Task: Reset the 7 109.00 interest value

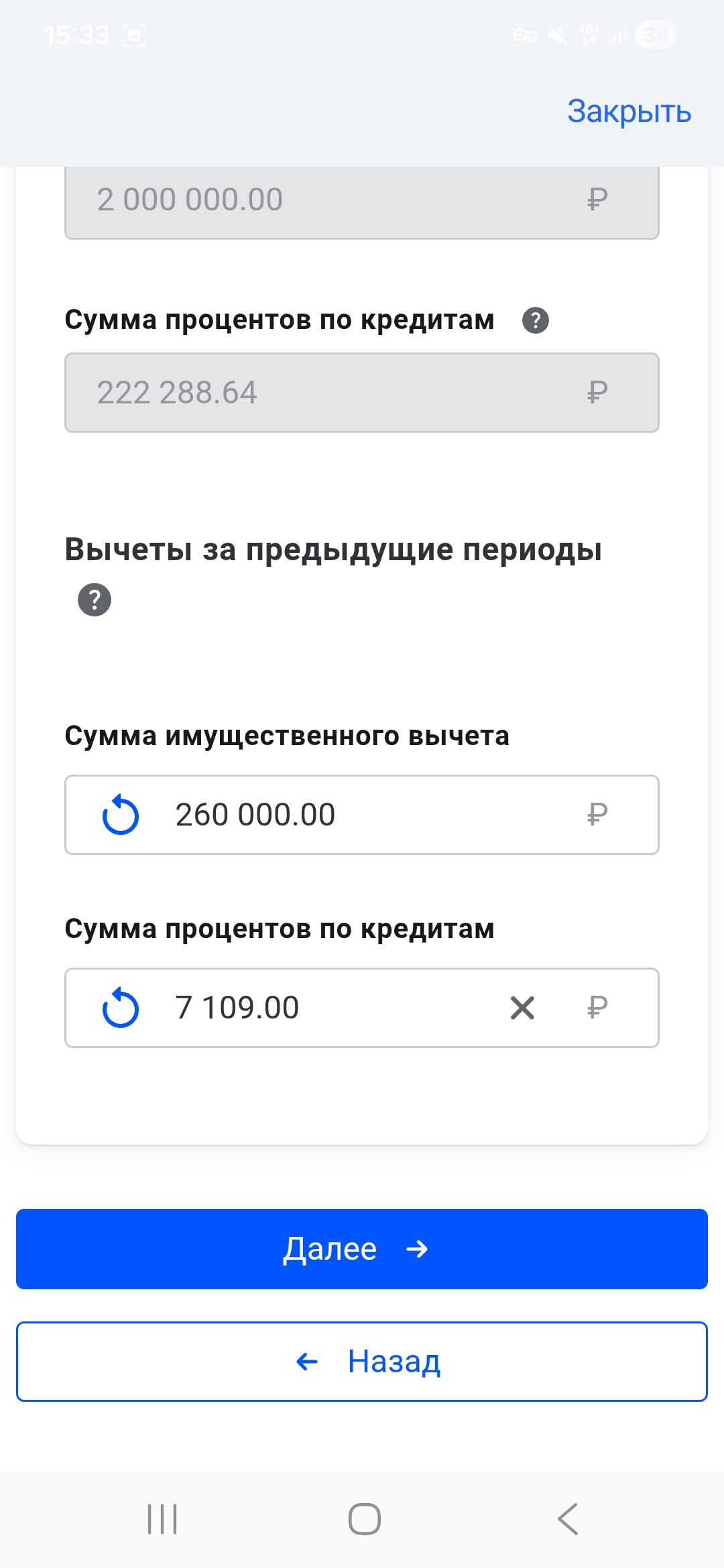Action: pos(121,1008)
